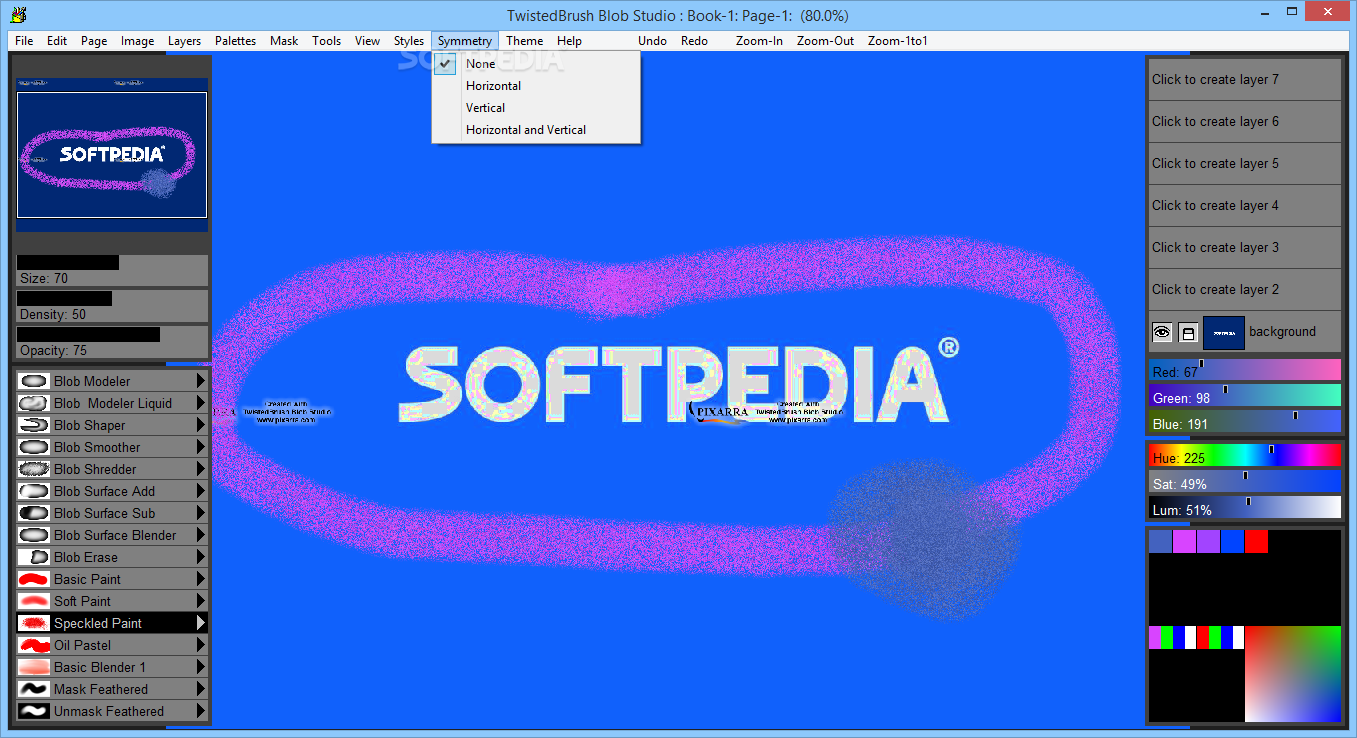Screen dimensions: 1357x738
Task: Select the Mask Feathered brush icon
Action: pos(35,689)
